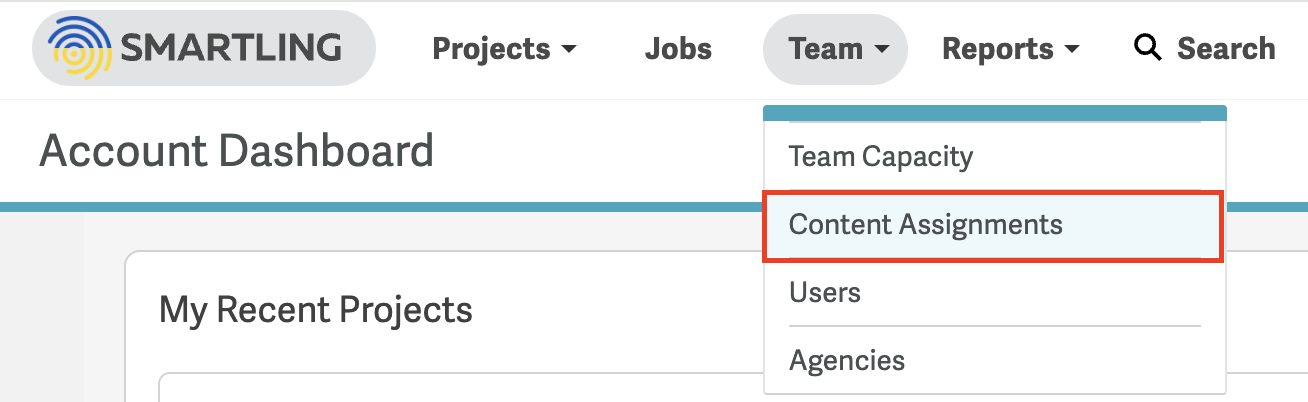Screen dimensions: 1308x402
Task: Open Search from the top navigation
Action: 1205,48
